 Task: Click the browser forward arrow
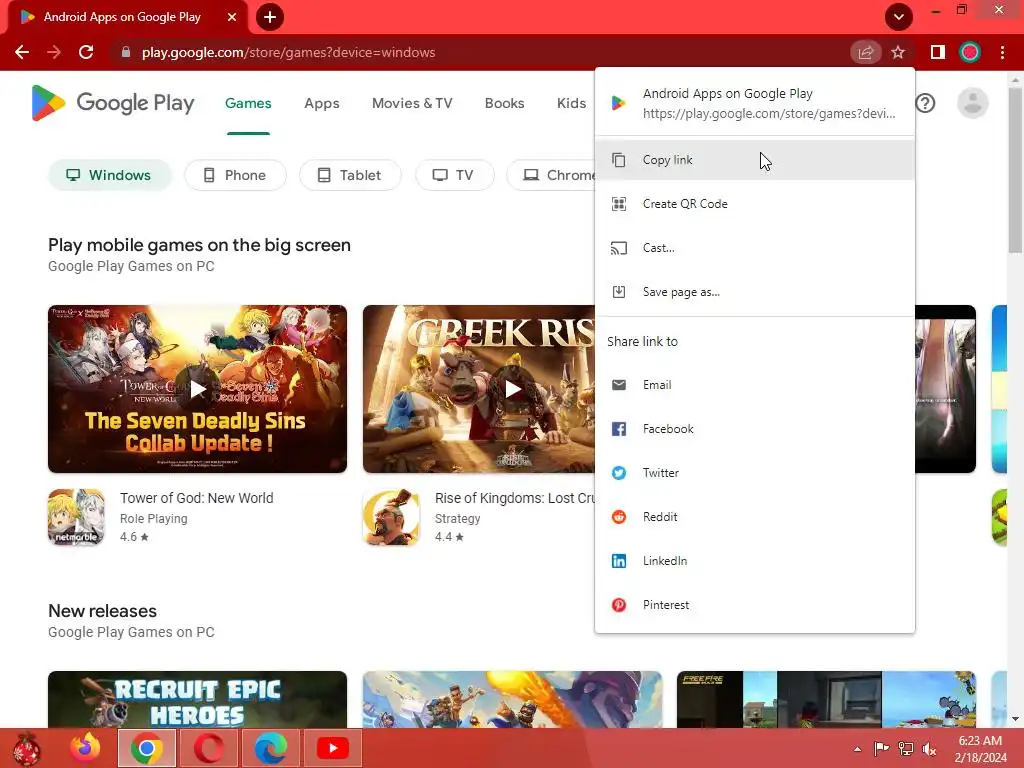point(54,52)
